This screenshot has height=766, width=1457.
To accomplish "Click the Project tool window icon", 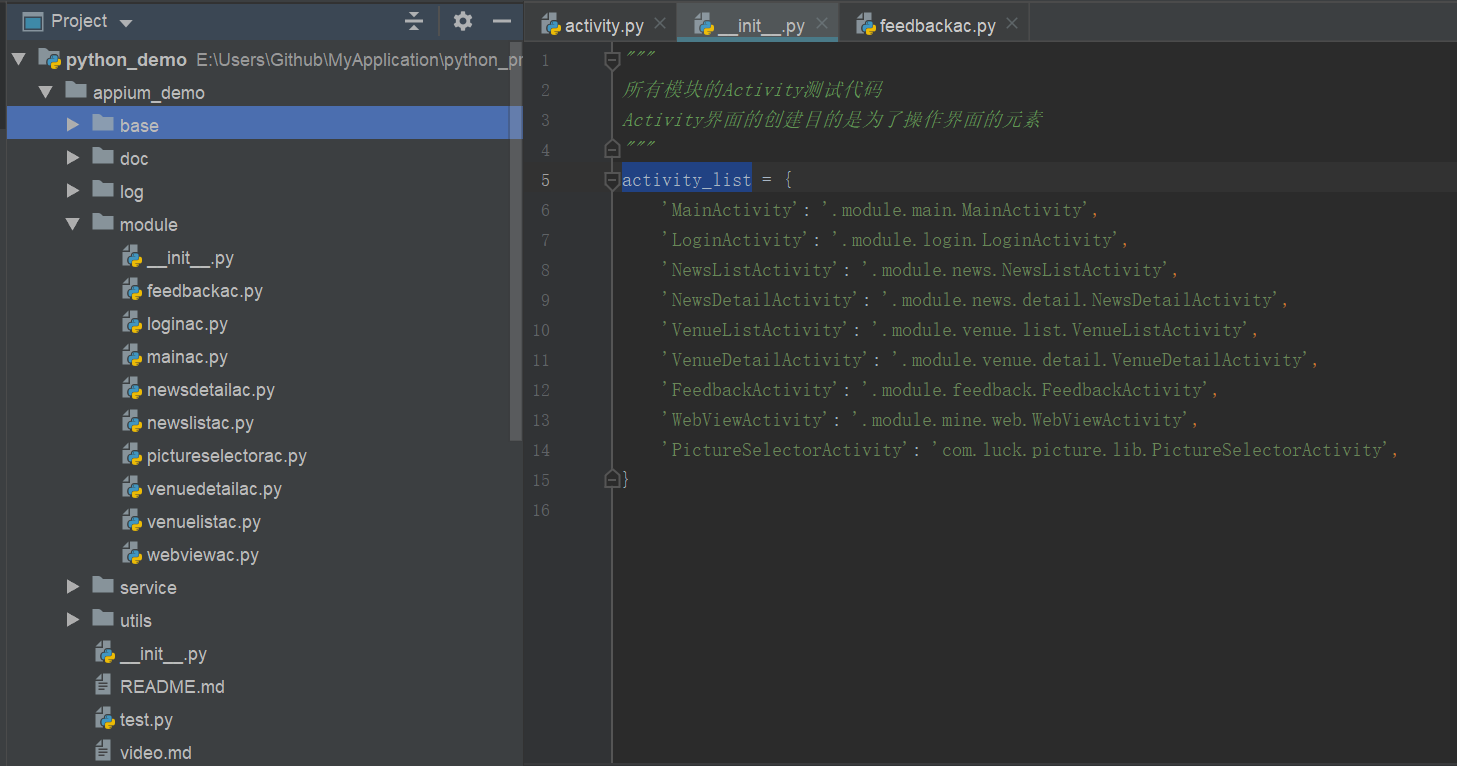I will pyautogui.click(x=33, y=20).
